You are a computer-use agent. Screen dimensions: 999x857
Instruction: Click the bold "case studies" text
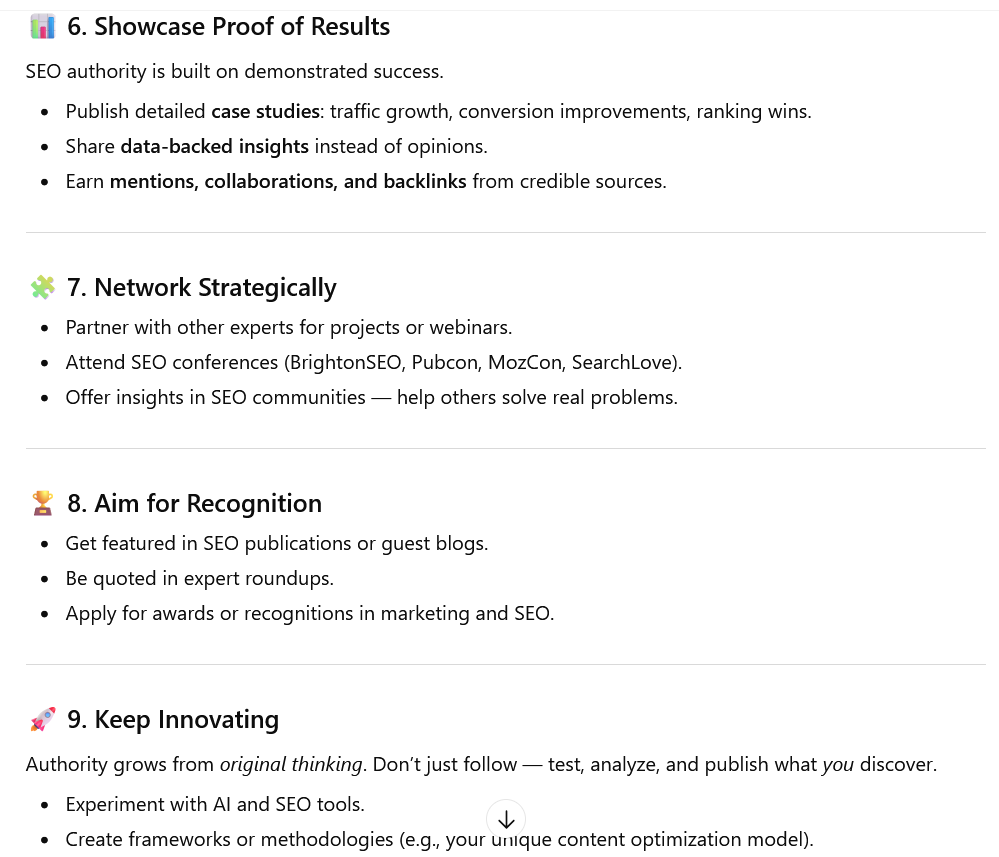click(265, 111)
